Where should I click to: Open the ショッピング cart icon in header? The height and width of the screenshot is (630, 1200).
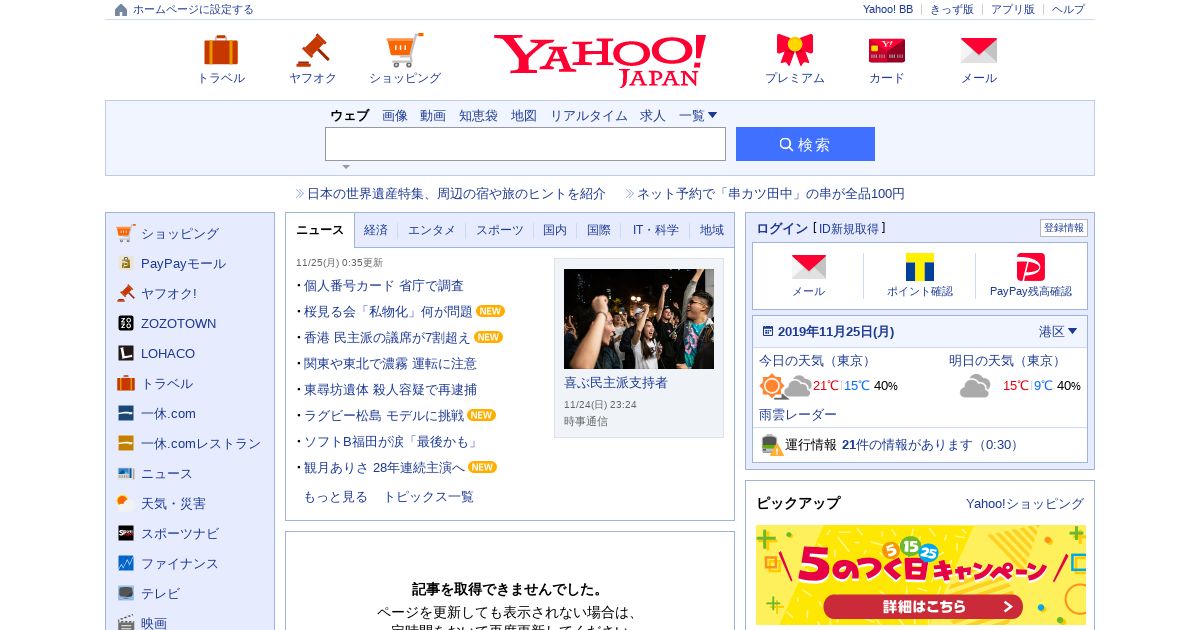(405, 50)
